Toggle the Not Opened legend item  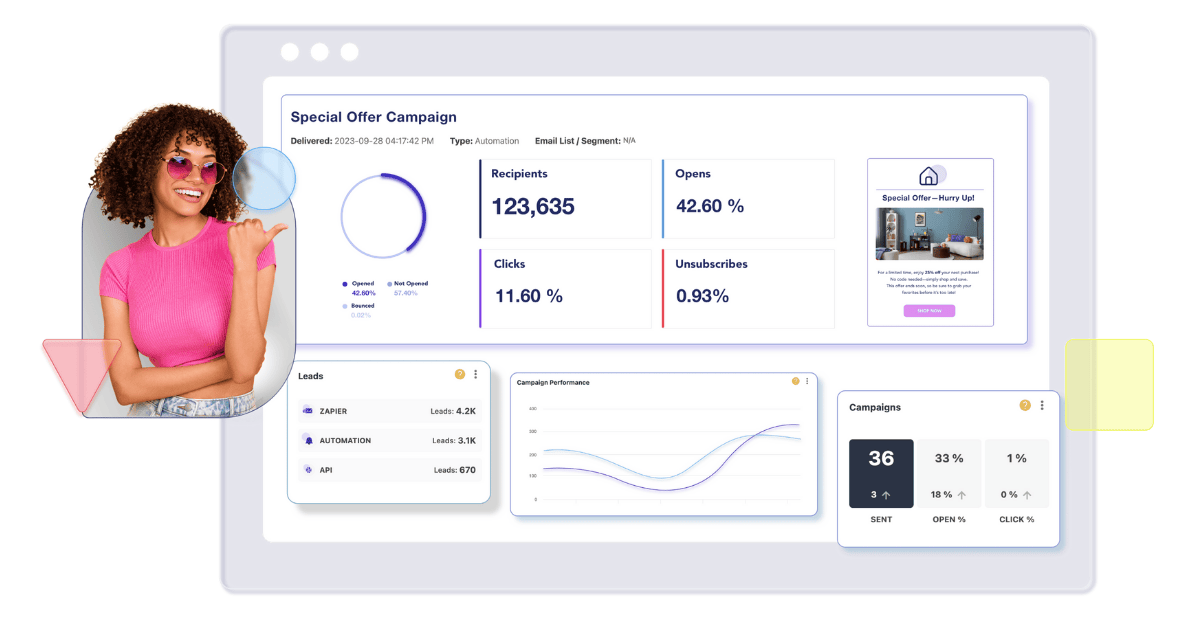[407, 284]
